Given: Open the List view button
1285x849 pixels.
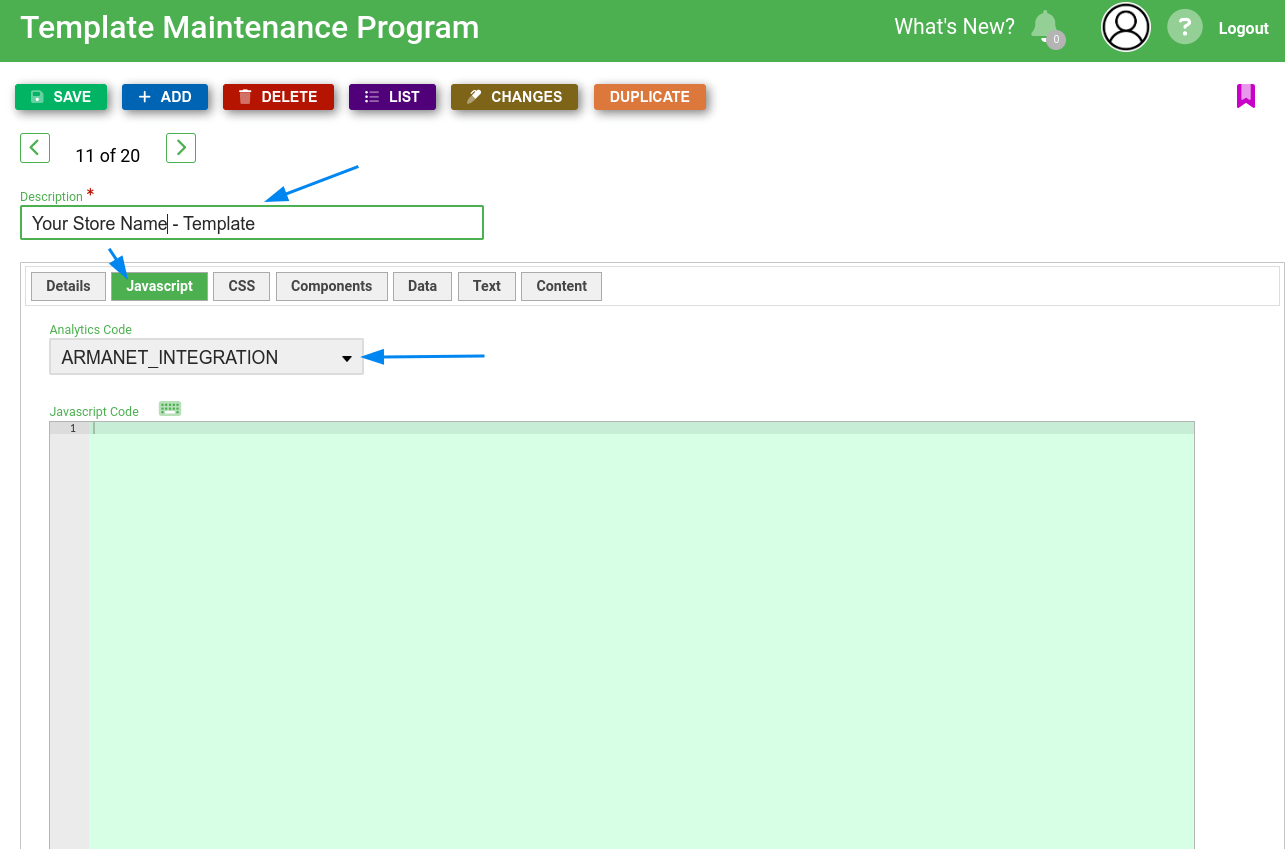Looking at the screenshot, I should (392, 97).
